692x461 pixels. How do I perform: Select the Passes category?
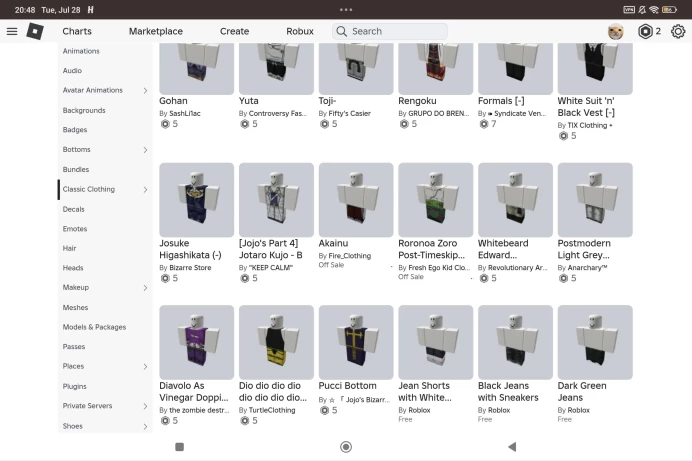pyautogui.click(x=74, y=347)
